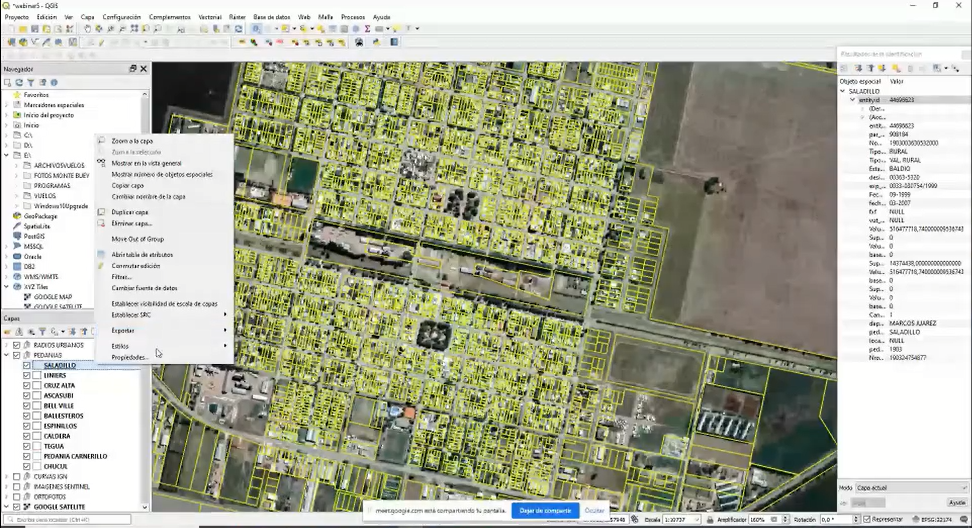Click the Ocultar sharing bar link
The width and height of the screenshot is (972, 528).
(x=594, y=511)
